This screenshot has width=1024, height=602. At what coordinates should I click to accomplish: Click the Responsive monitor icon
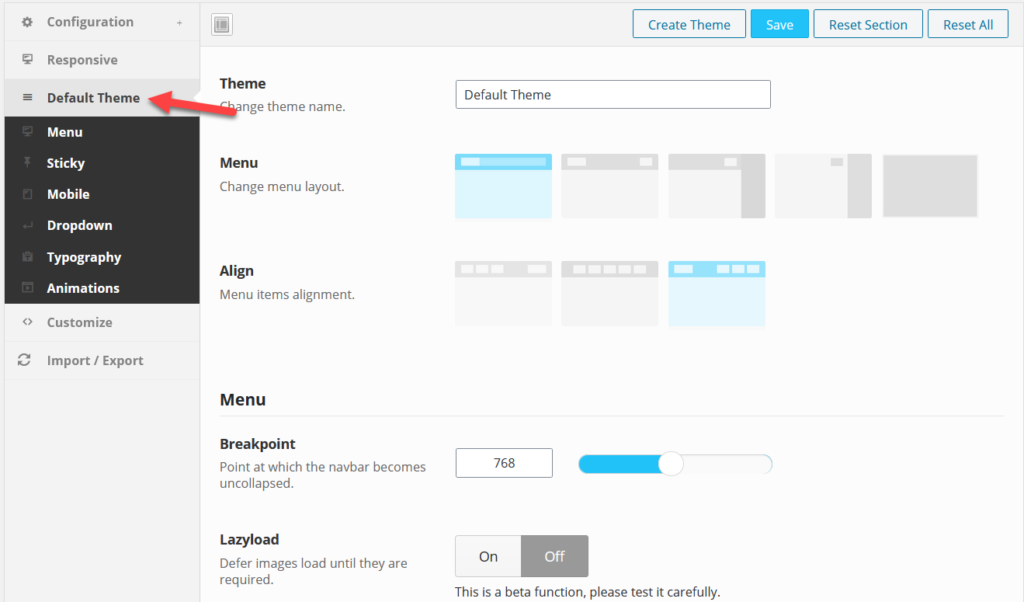pos(27,59)
